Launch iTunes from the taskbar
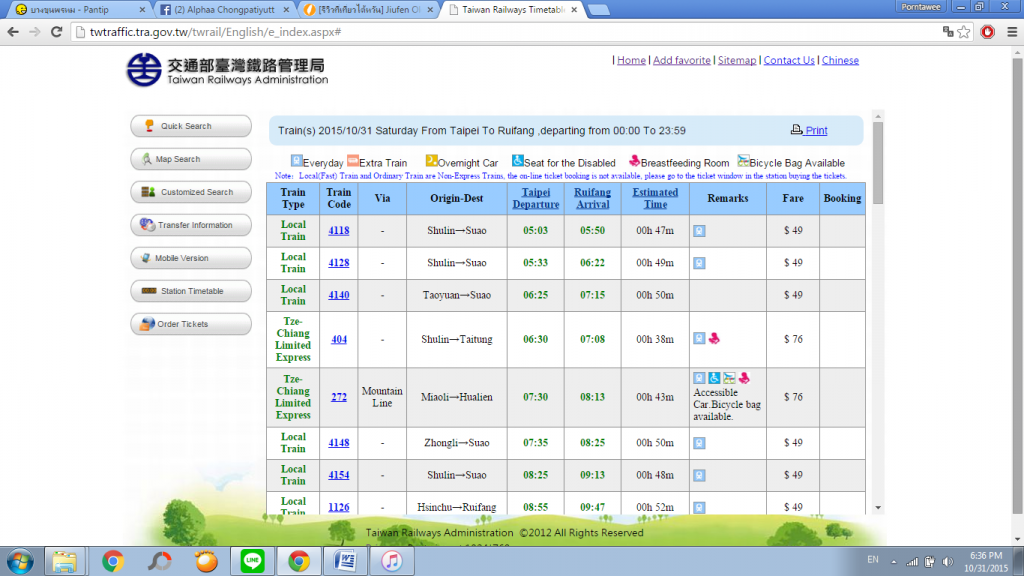The image size is (1024, 576). click(390, 561)
